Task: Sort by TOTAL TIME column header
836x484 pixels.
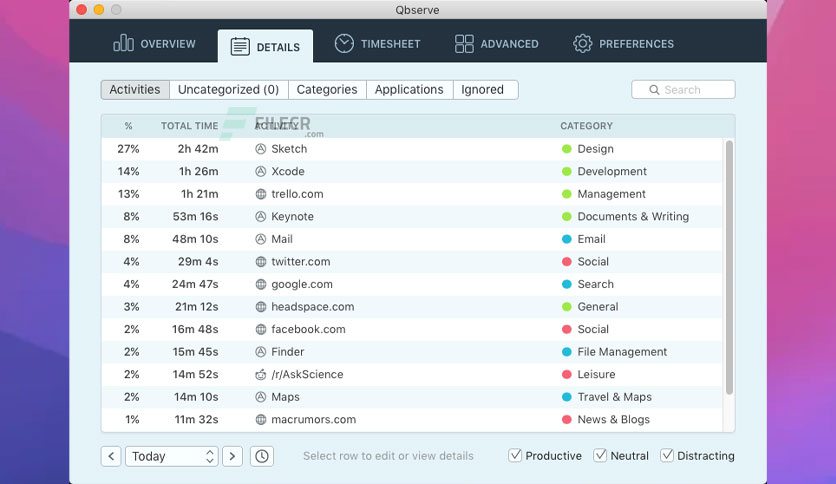Action: click(x=190, y=126)
